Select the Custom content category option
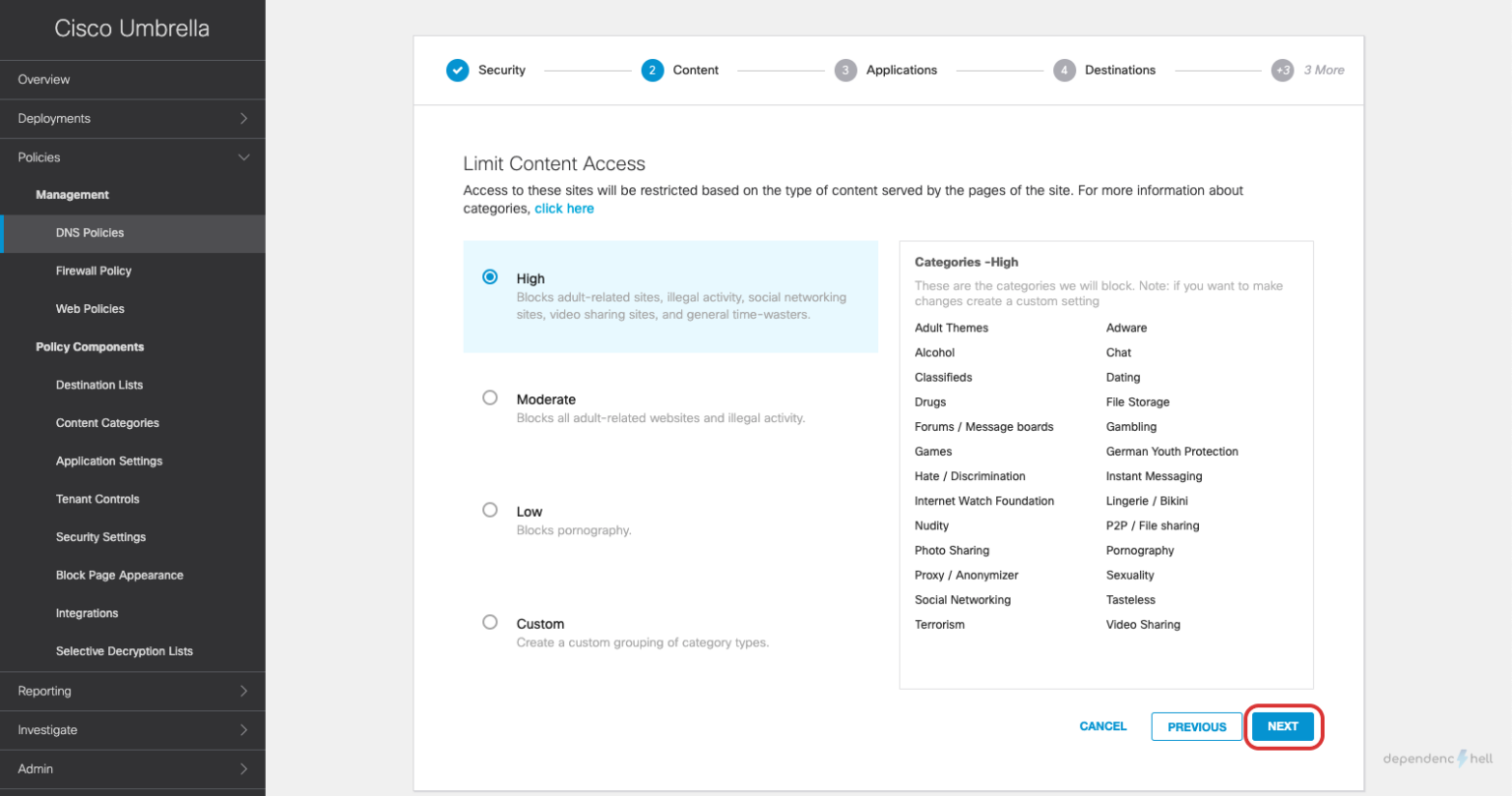This screenshot has width=1512, height=796. pos(490,622)
